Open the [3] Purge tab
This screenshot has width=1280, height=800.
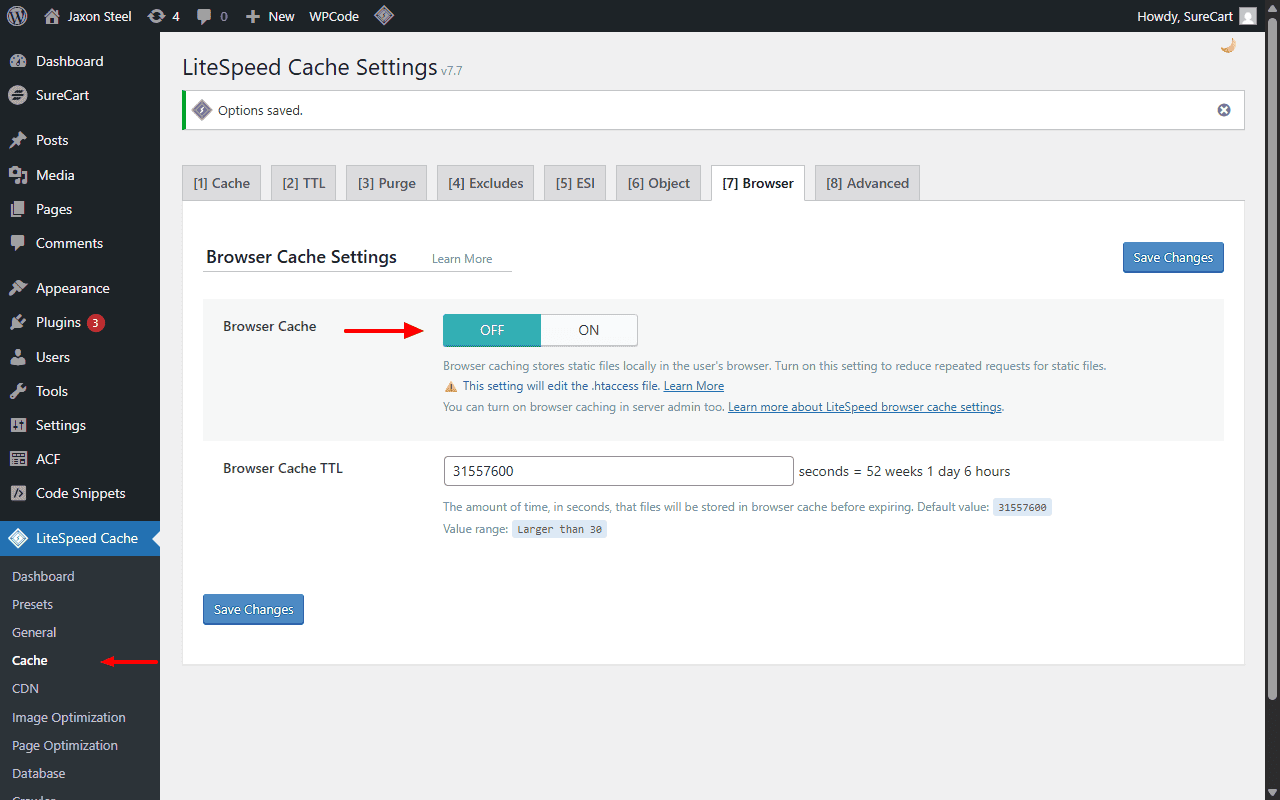(387, 183)
